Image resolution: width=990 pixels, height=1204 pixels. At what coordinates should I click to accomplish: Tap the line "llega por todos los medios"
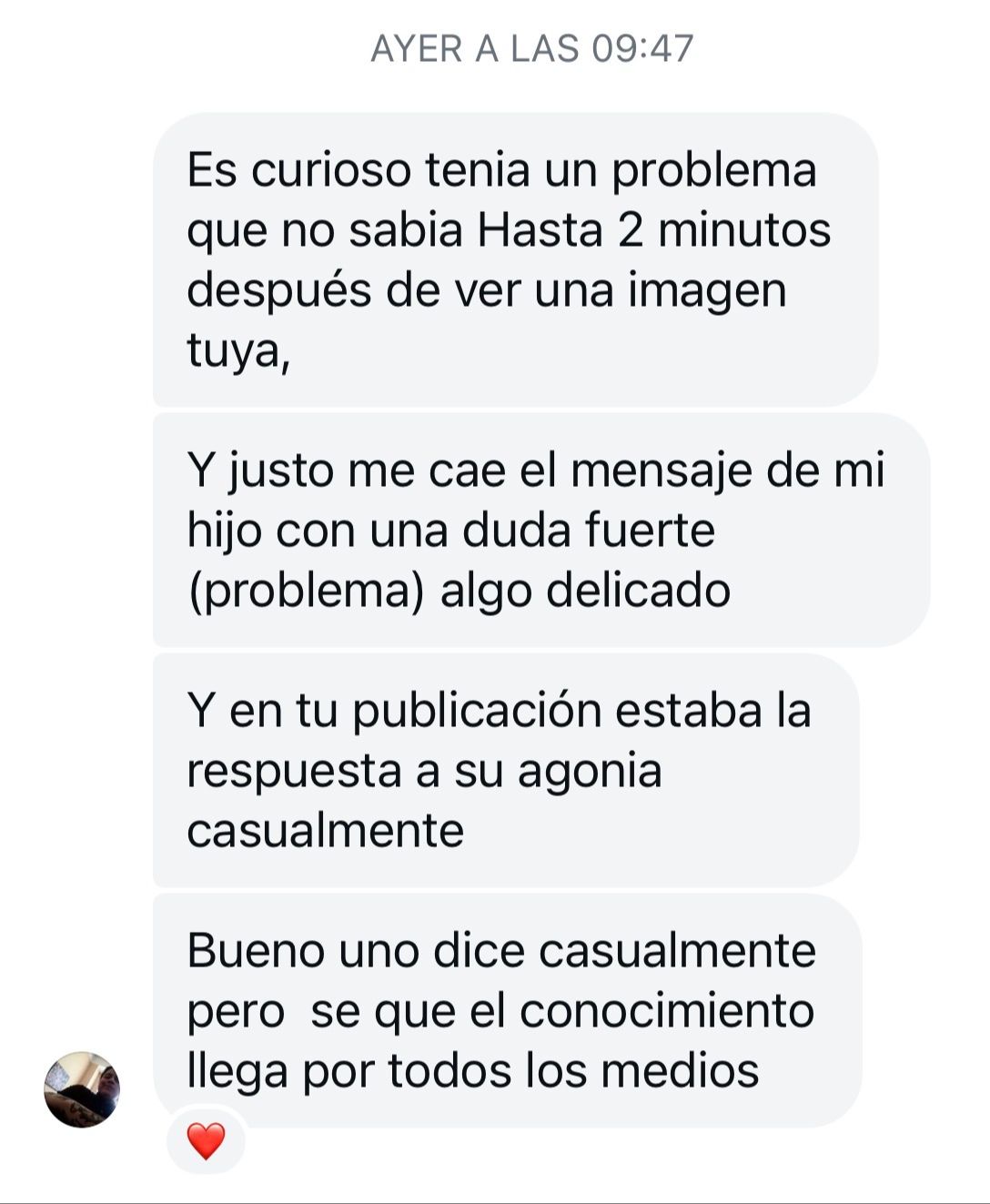click(x=472, y=1072)
